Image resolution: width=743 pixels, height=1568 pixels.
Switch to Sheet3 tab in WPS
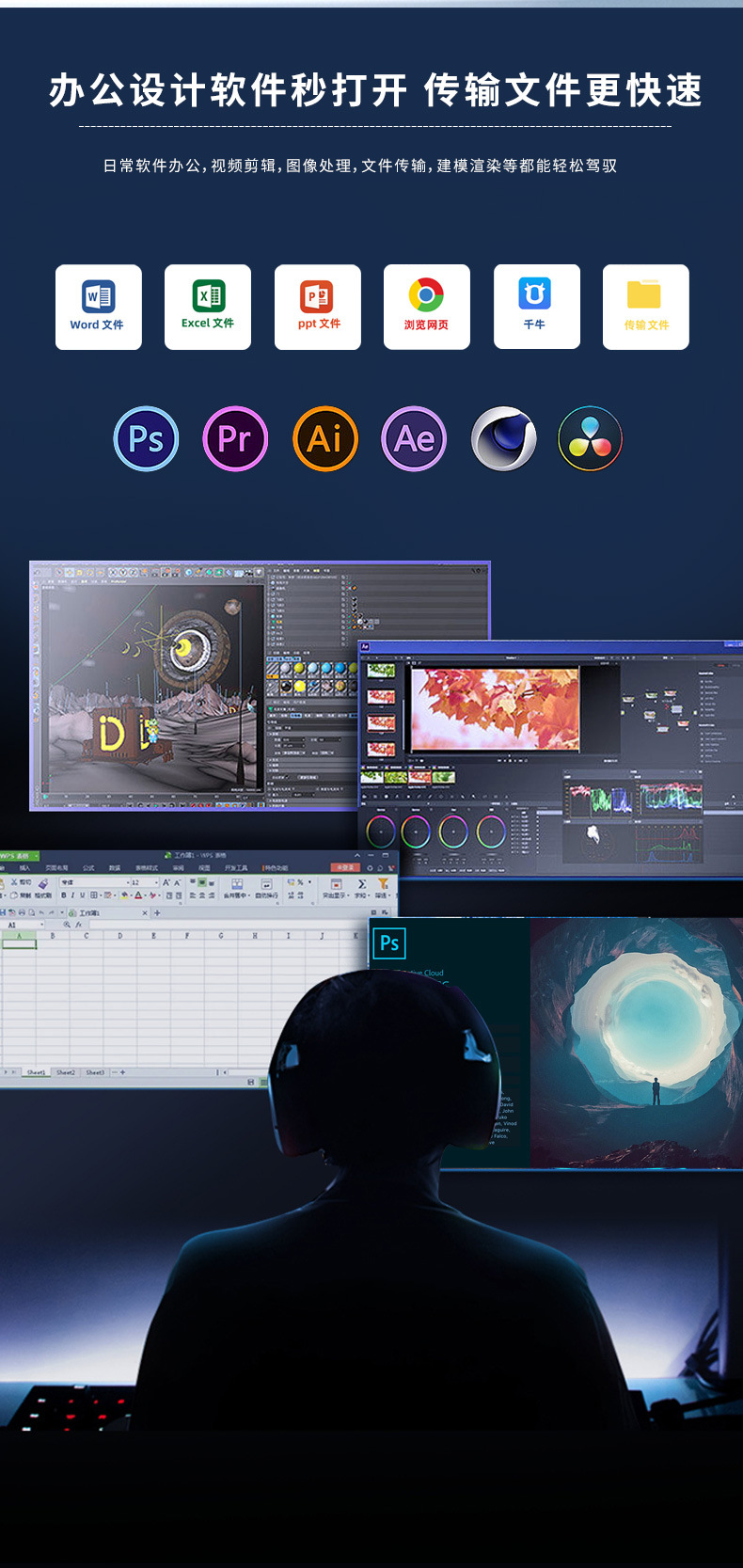pos(95,1072)
